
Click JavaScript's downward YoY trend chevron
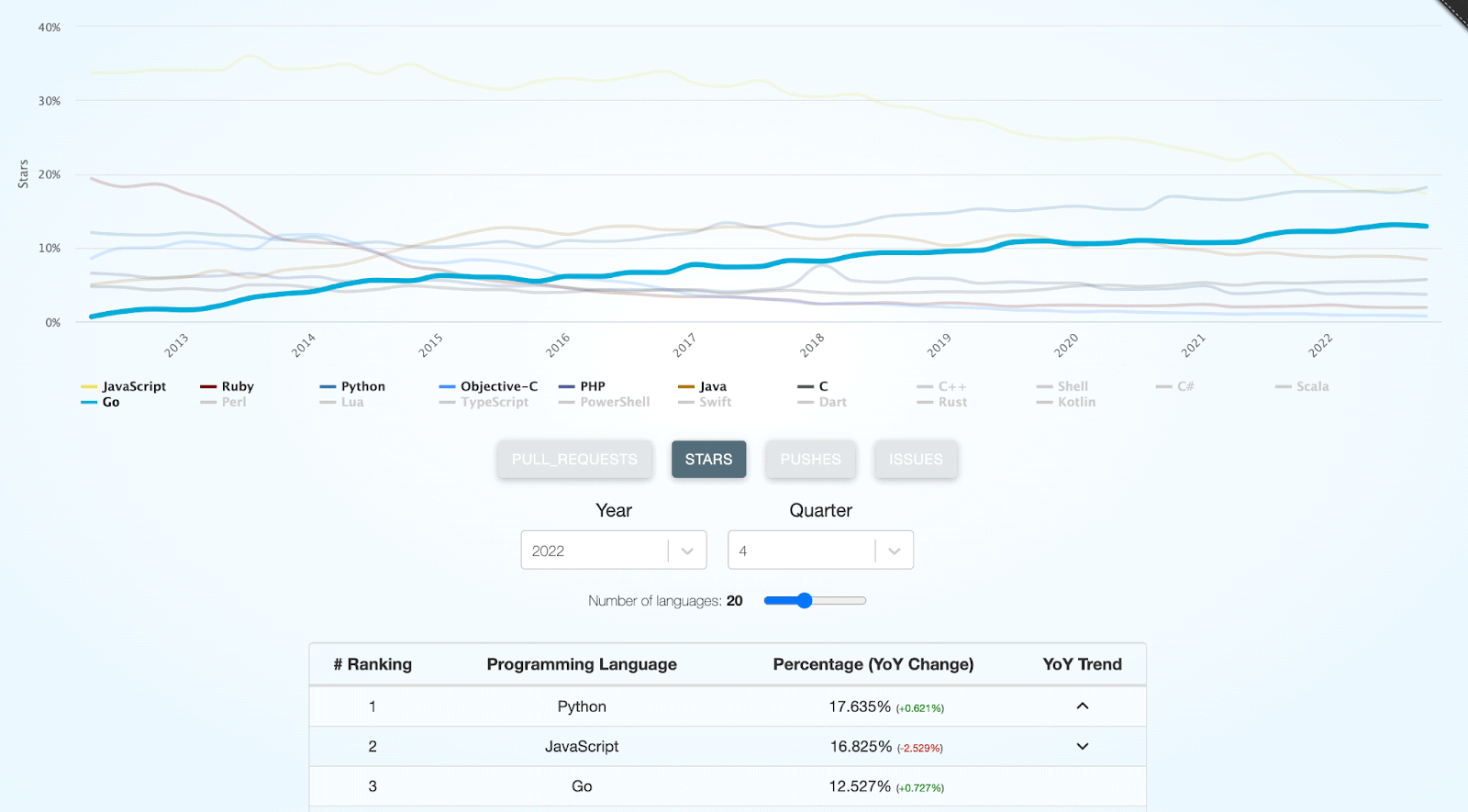tap(1083, 747)
